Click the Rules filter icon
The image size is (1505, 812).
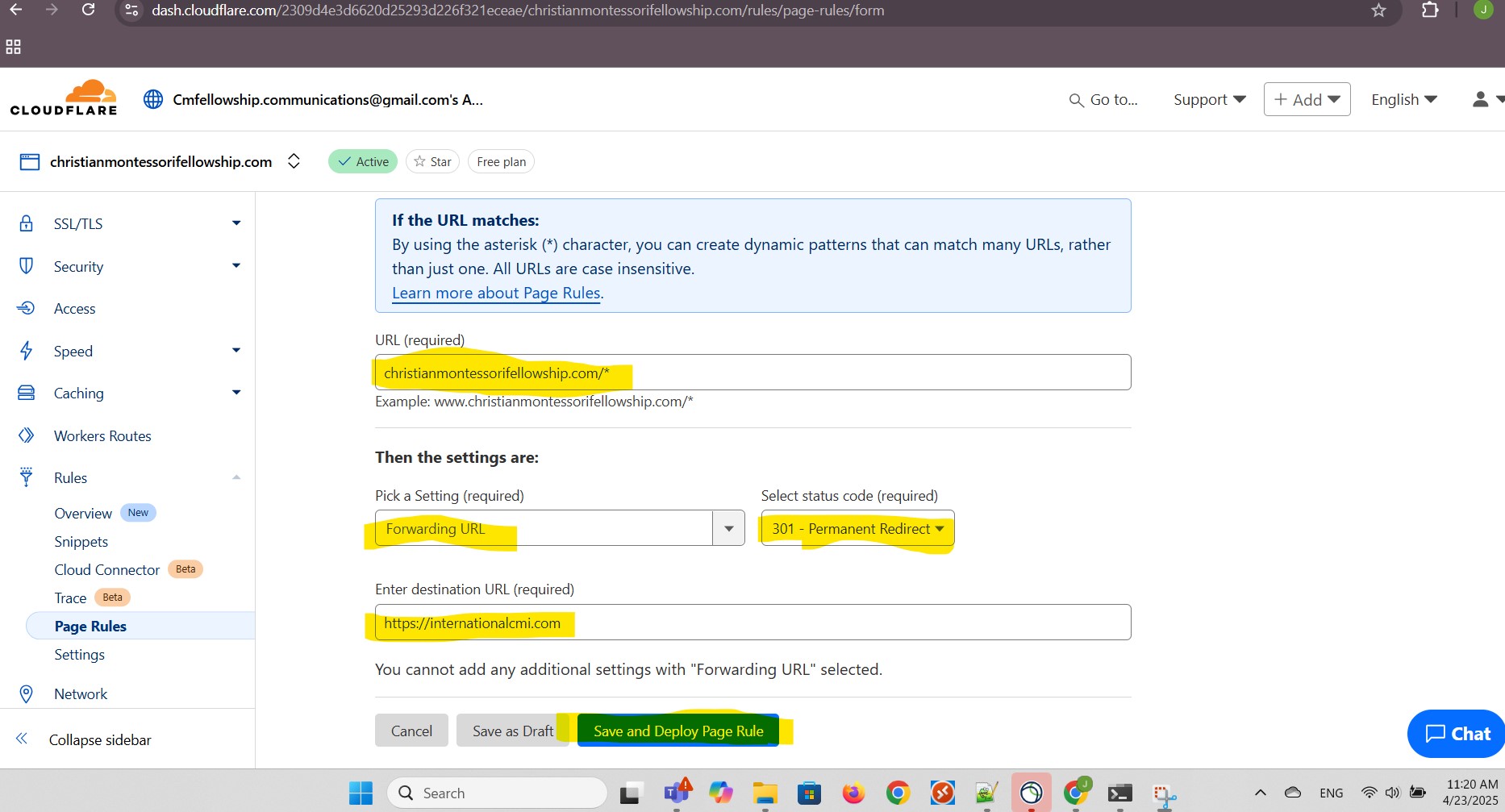pos(27,477)
